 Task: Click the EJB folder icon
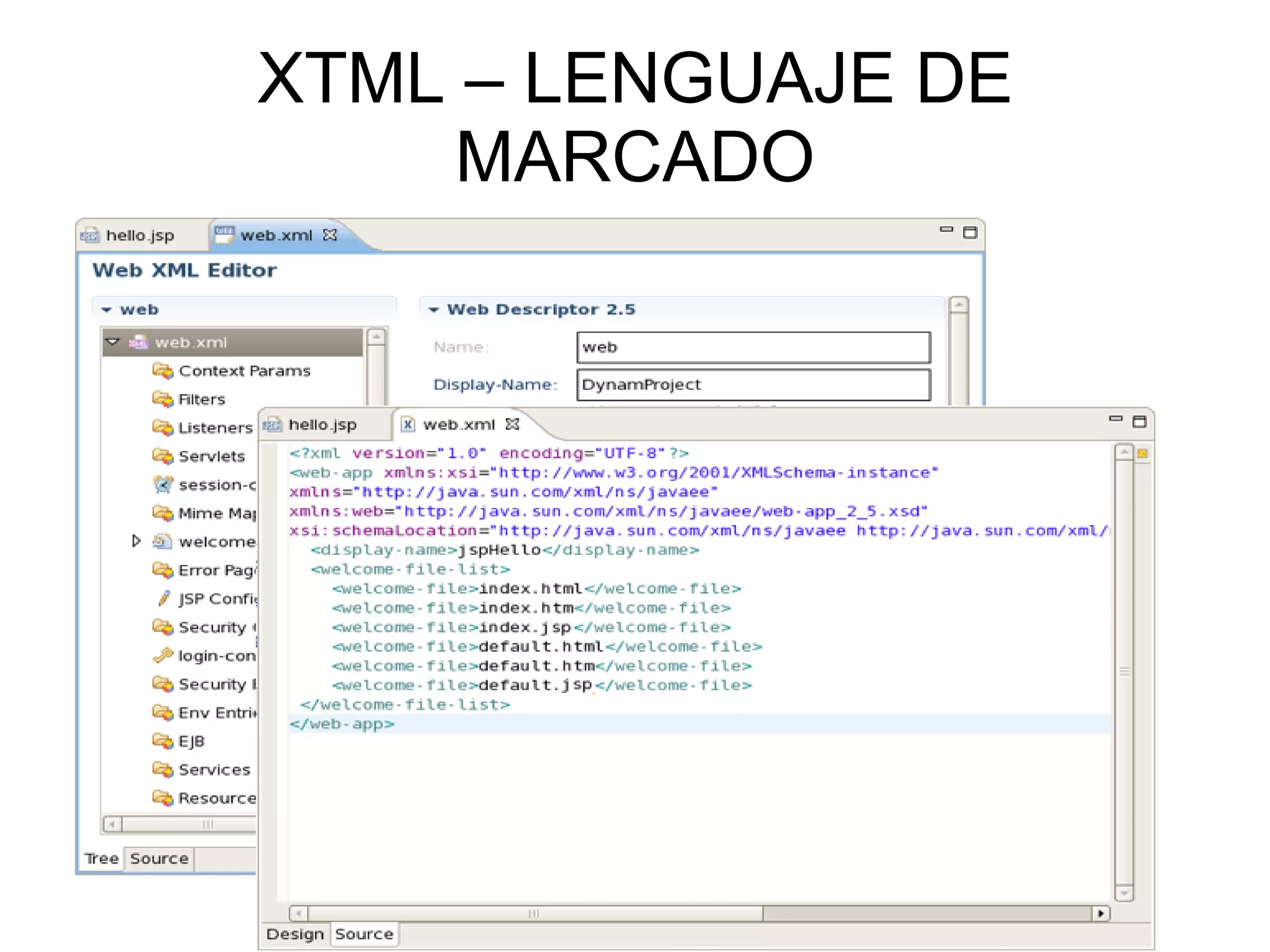(x=162, y=741)
